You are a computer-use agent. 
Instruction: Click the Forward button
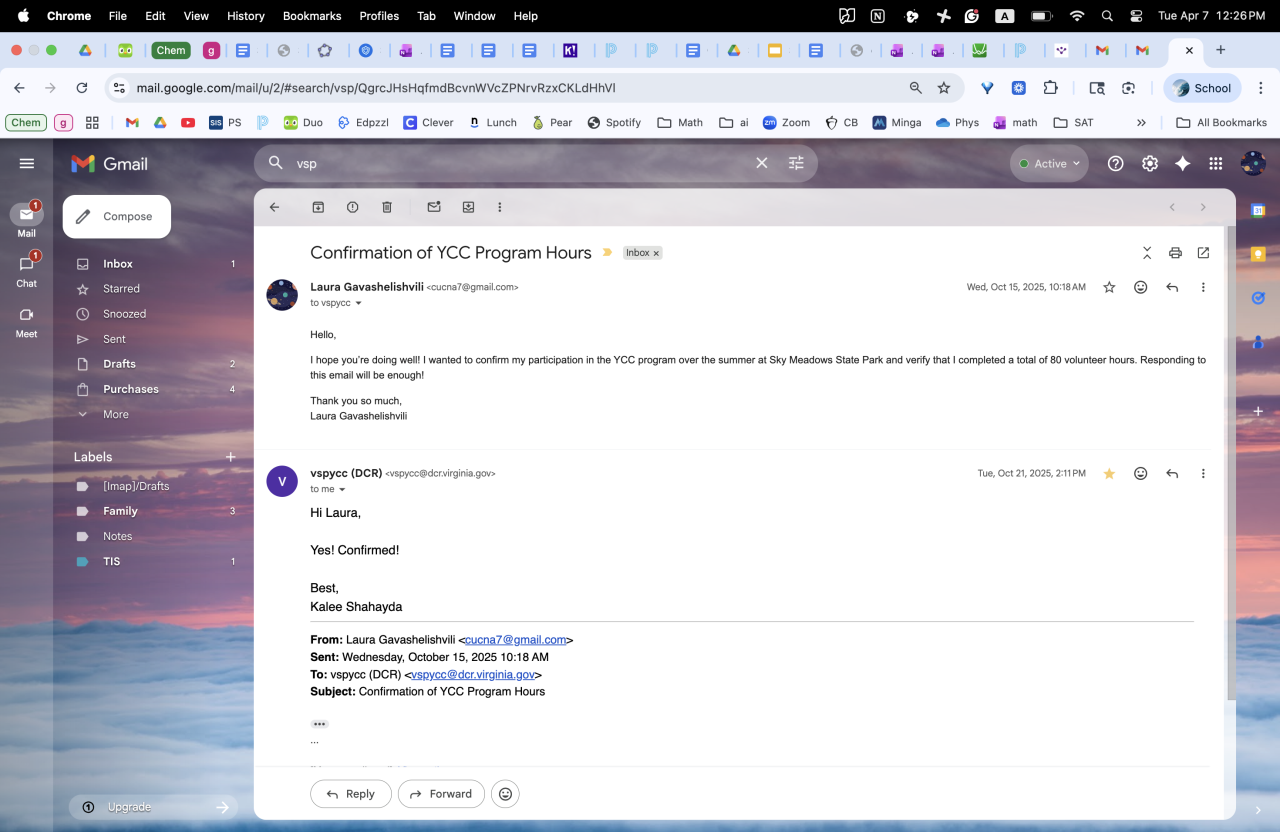(441, 794)
